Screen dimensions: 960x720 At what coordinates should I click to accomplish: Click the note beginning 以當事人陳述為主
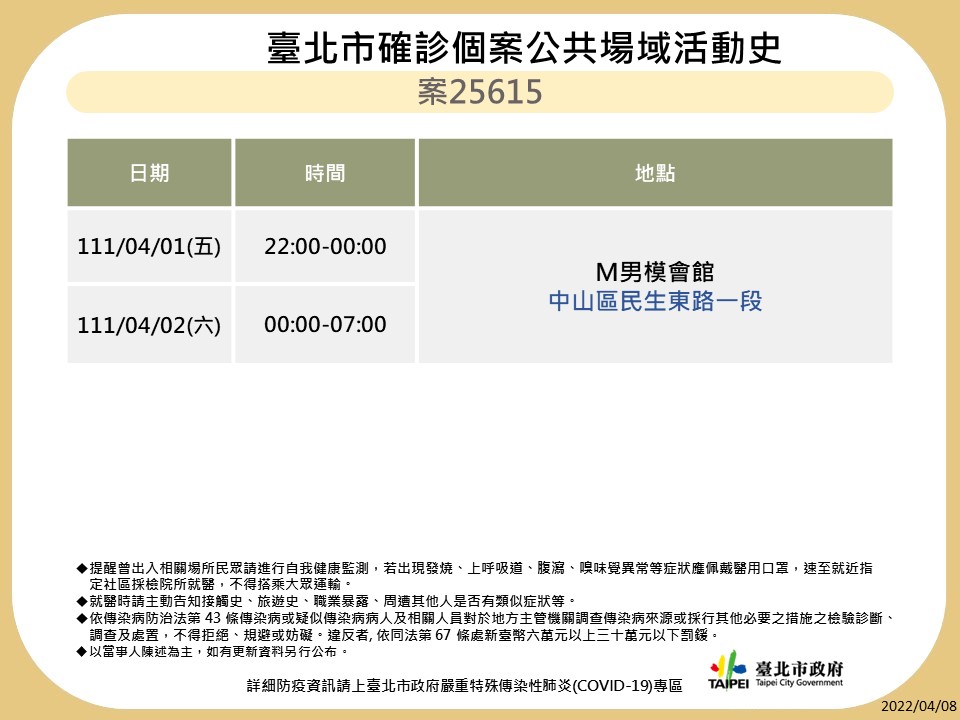(213, 651)
